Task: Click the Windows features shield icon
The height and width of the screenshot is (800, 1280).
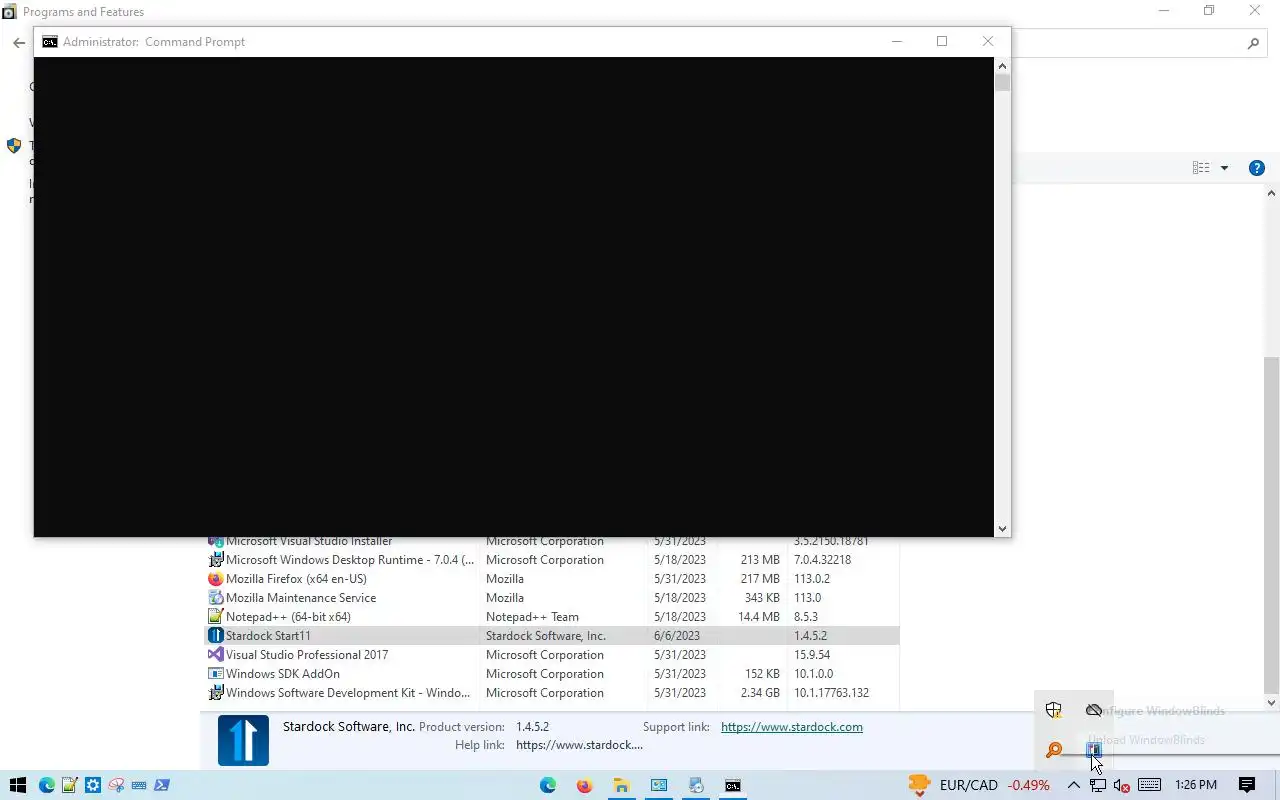Action: 14,145
